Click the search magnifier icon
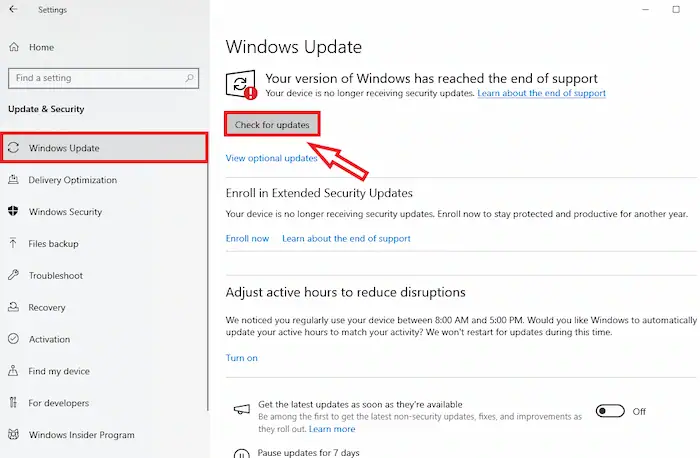700x458 pixels. coord(190,78)
